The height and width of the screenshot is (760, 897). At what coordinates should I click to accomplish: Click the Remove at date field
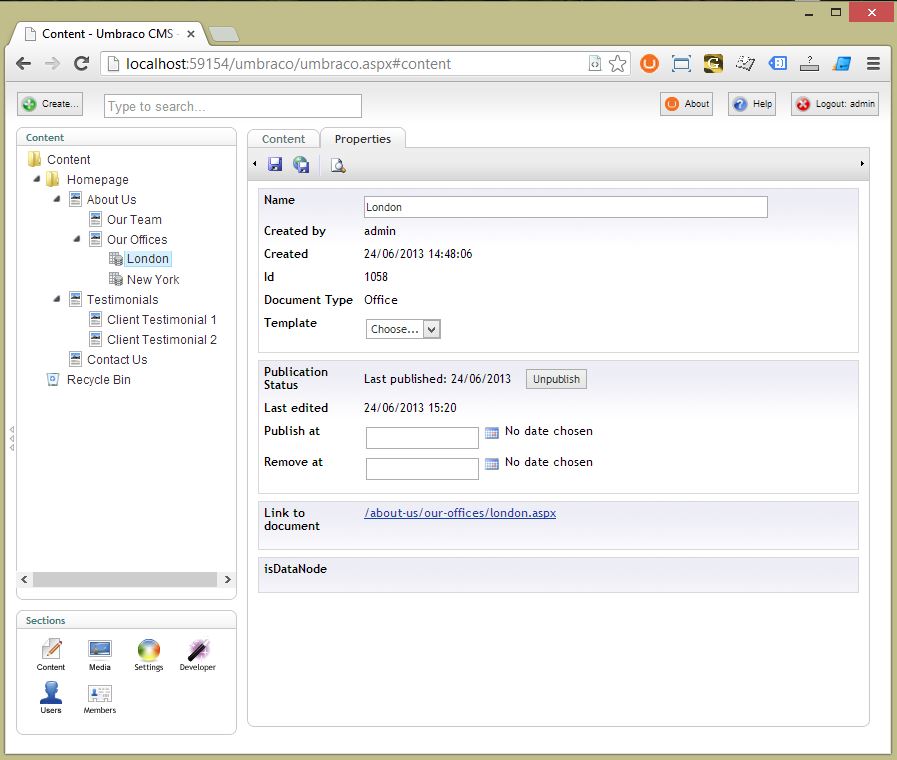coord(422,469)
